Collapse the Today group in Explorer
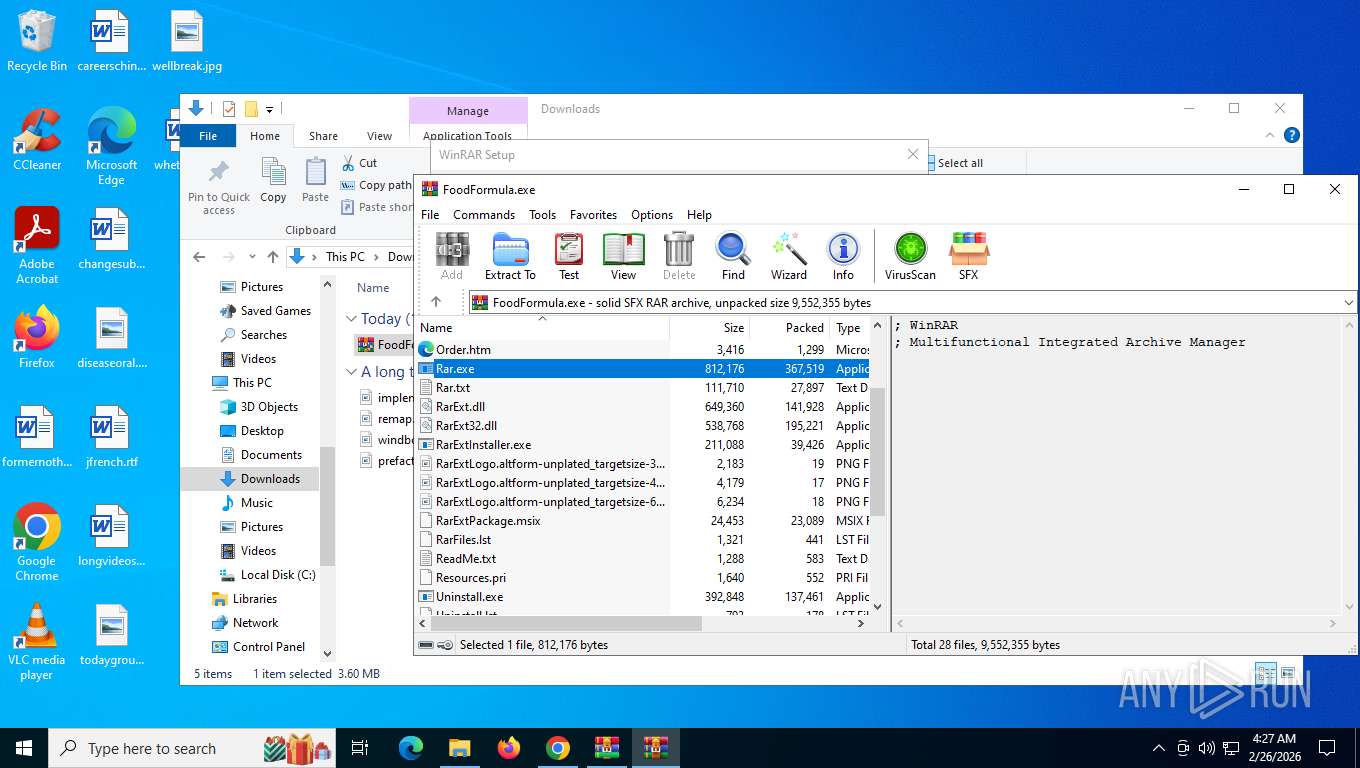The image size is (1360, 768). [x=351, y=319]
